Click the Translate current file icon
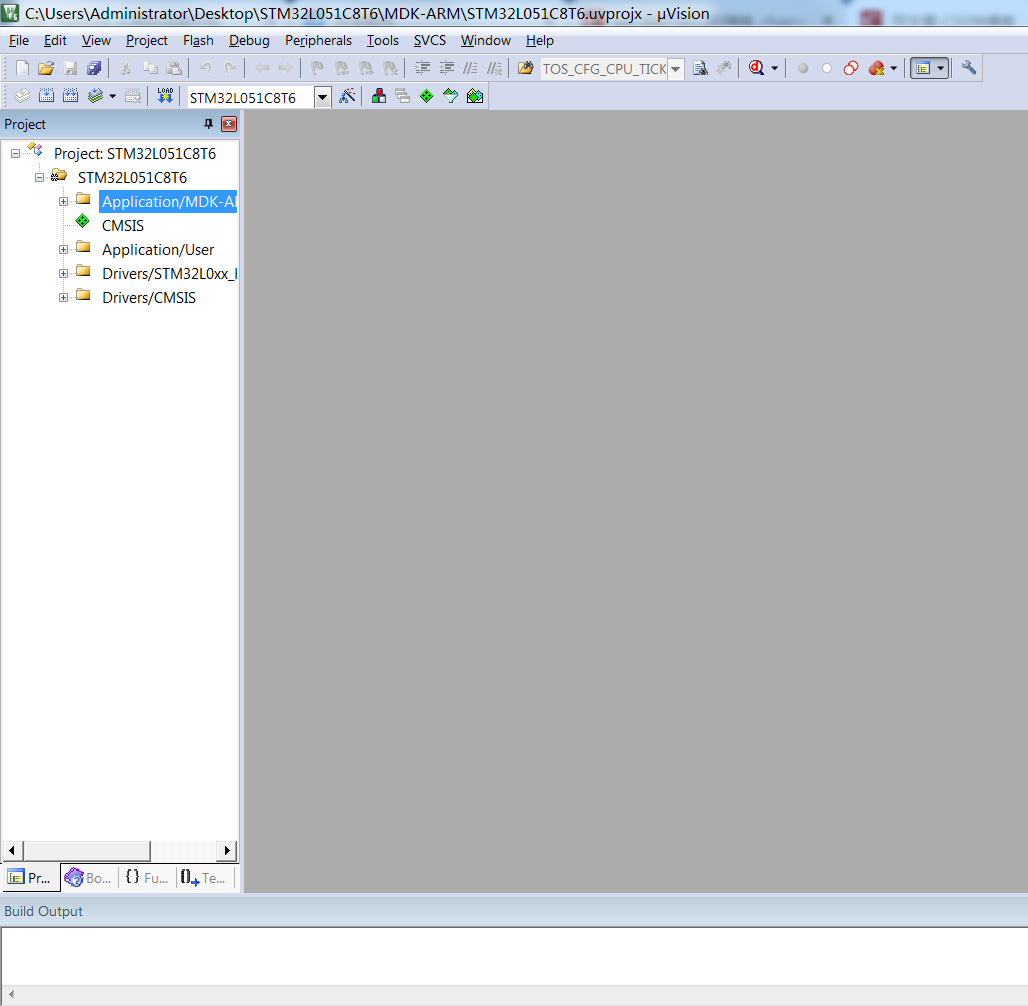1028x1006 pixels. point(22,96)
